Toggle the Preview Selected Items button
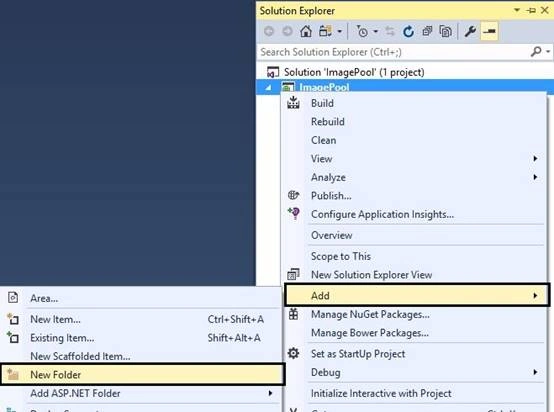554x412 pixels. 489,31
